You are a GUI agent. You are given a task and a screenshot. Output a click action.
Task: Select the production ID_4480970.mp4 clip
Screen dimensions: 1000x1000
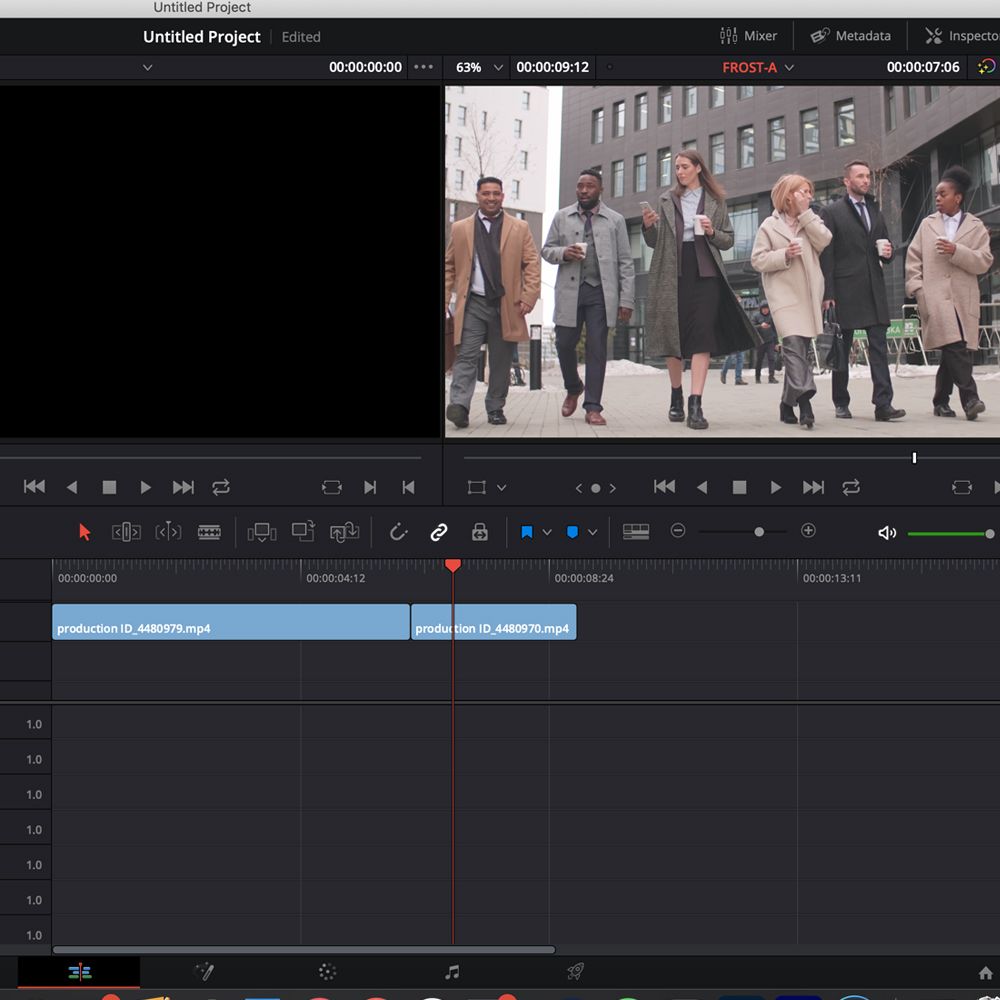[x=493, y=622]
